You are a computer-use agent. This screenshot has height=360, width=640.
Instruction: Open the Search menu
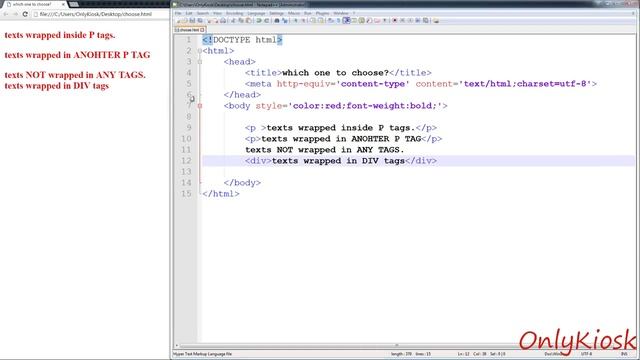(x=203, y=13)
